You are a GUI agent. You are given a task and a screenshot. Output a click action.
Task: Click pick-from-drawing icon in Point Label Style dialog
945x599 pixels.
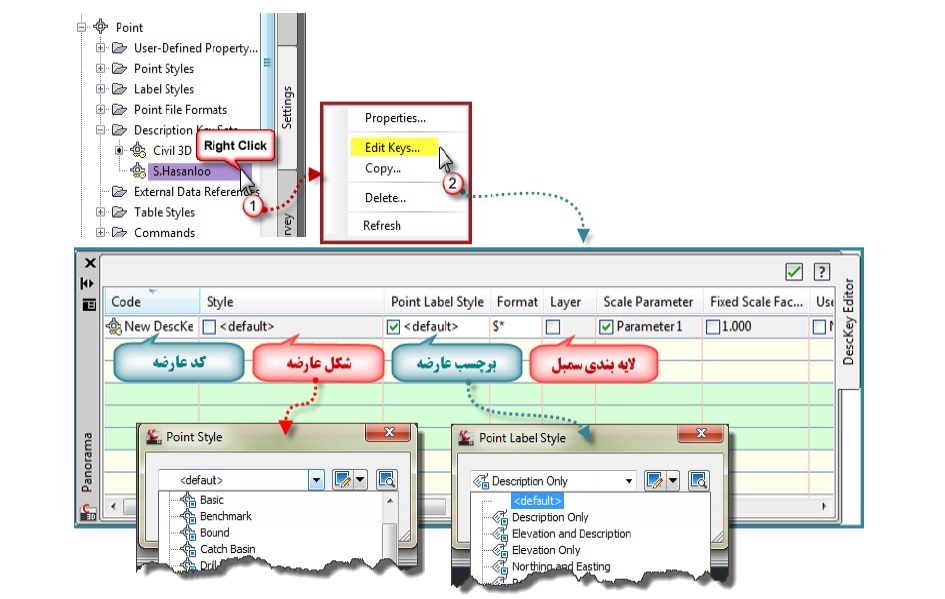pos(699,481)
